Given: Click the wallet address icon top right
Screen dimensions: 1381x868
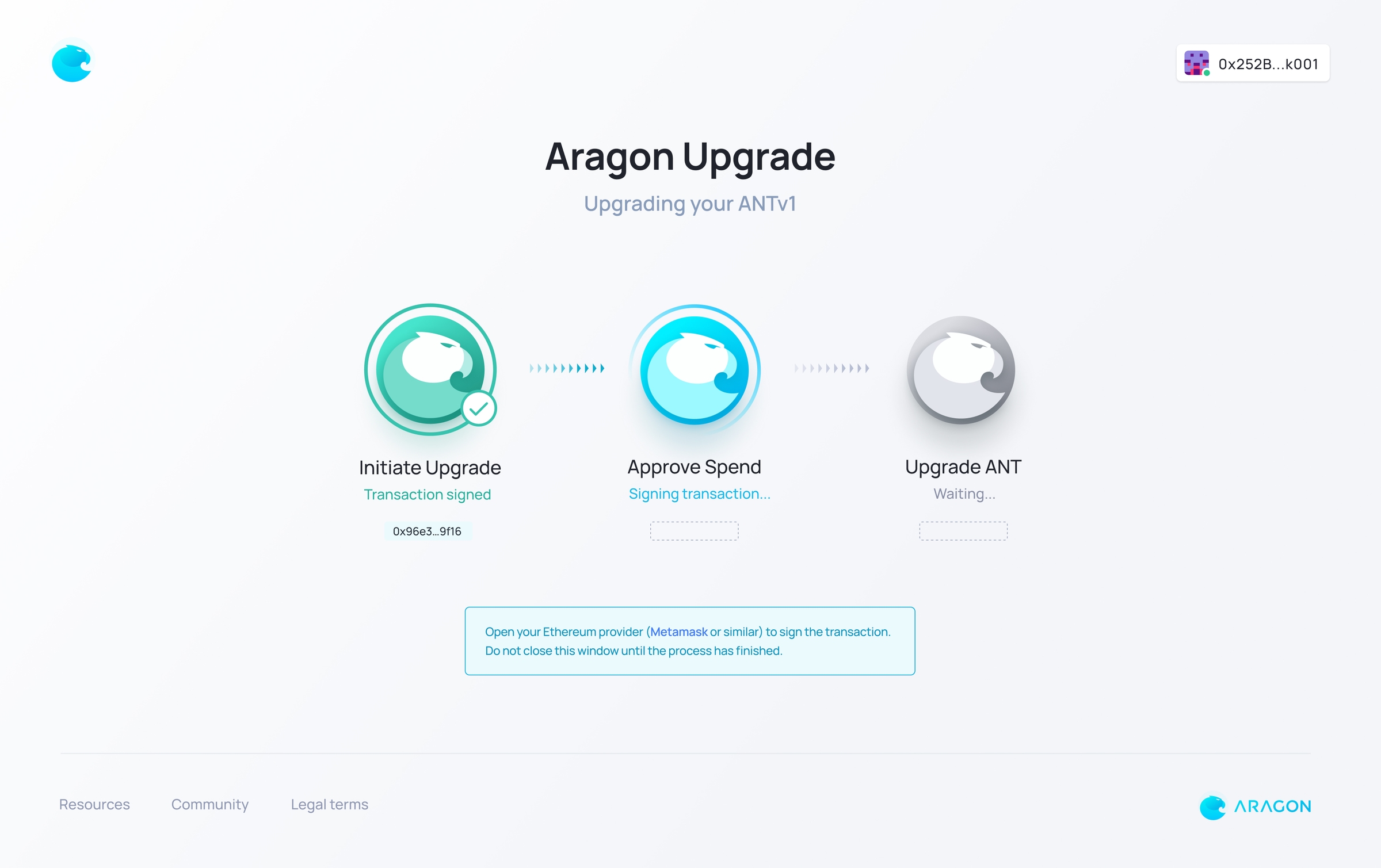Looking at the screenshot, I should pyautogui.click(x=1197, y=63).
